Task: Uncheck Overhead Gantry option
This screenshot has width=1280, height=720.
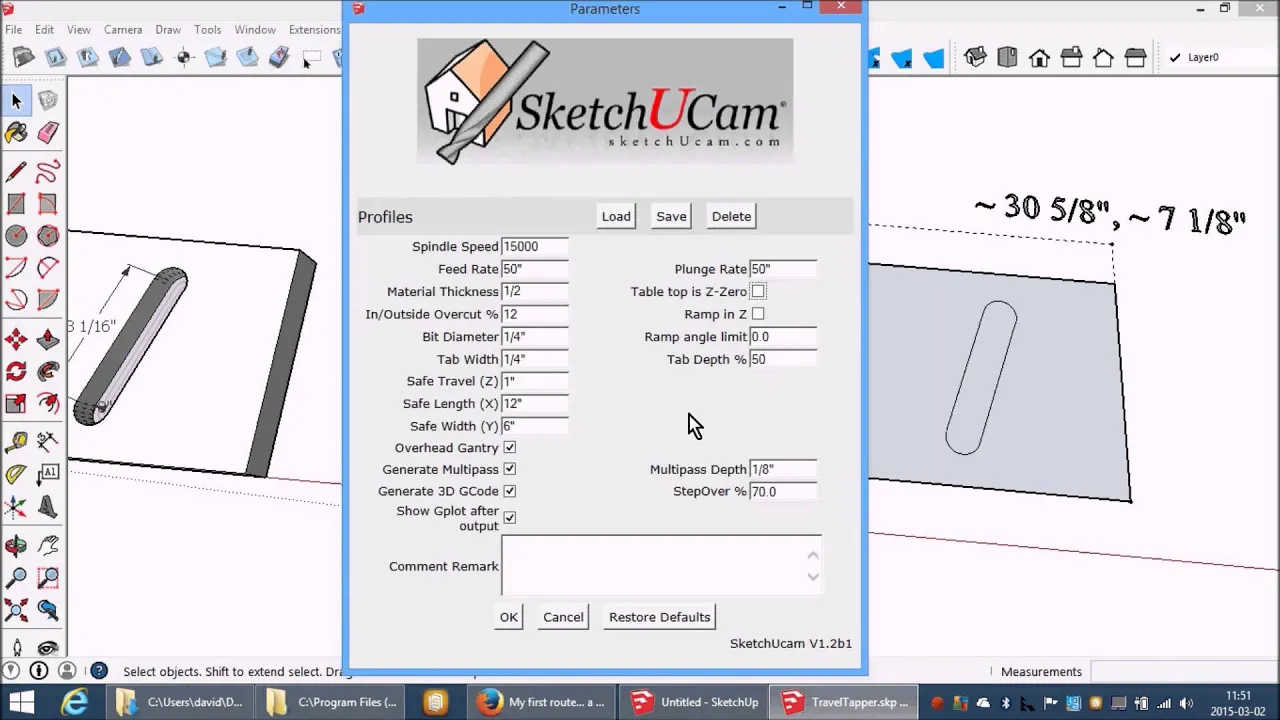Action: (509, 448)
